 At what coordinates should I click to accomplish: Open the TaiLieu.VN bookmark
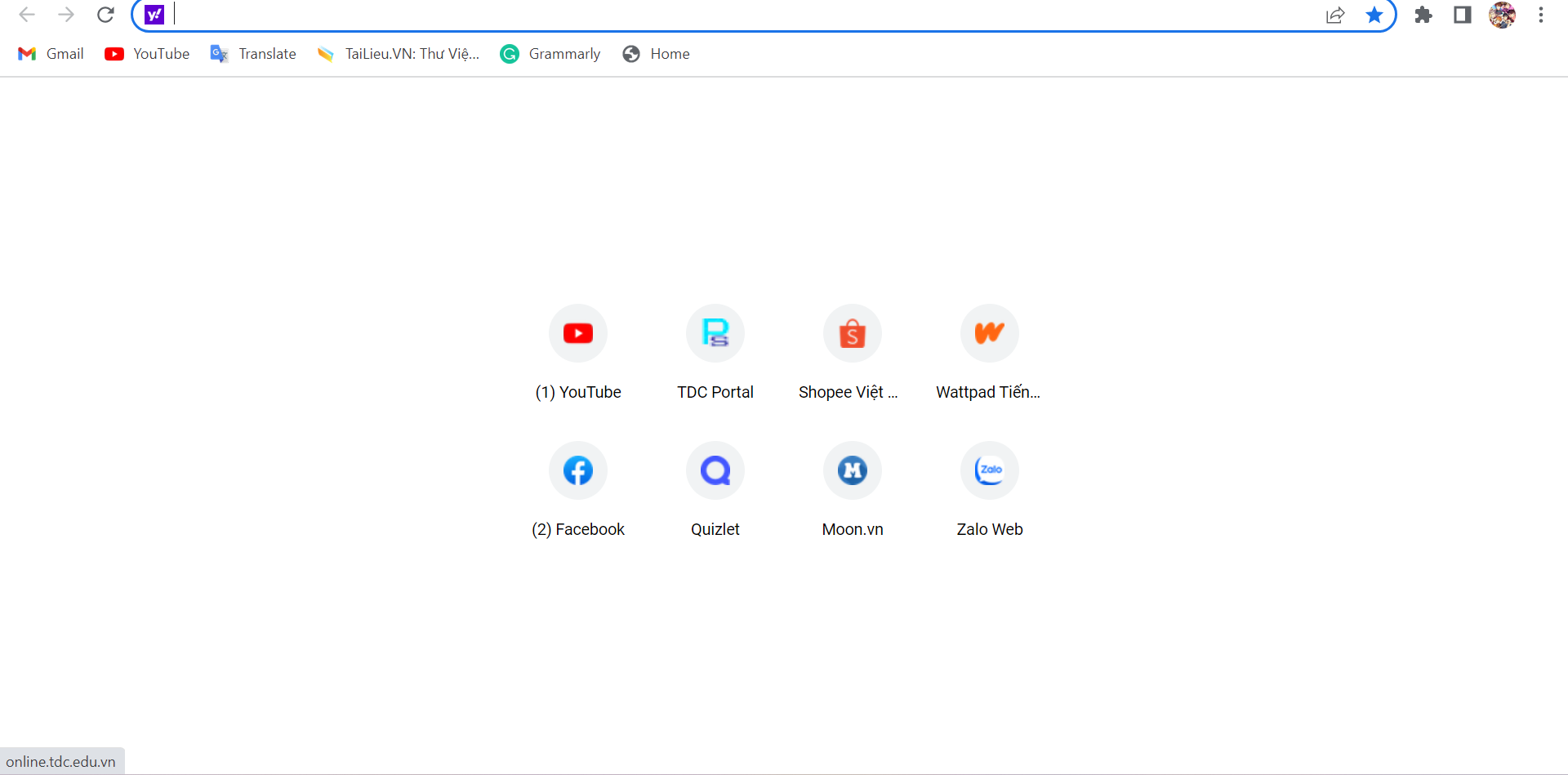(x=399, y=54)
